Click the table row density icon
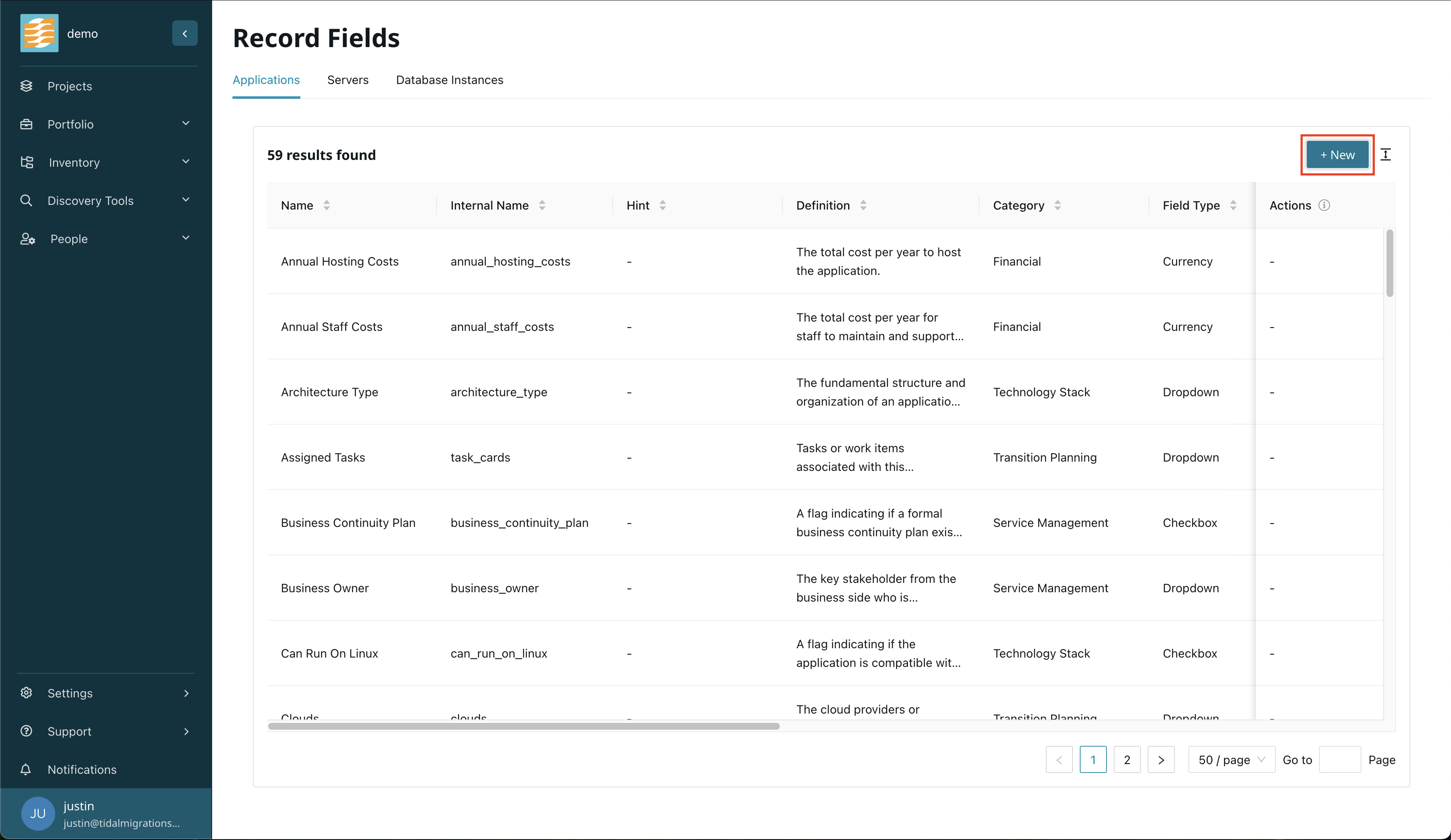 click(1385, 154)
